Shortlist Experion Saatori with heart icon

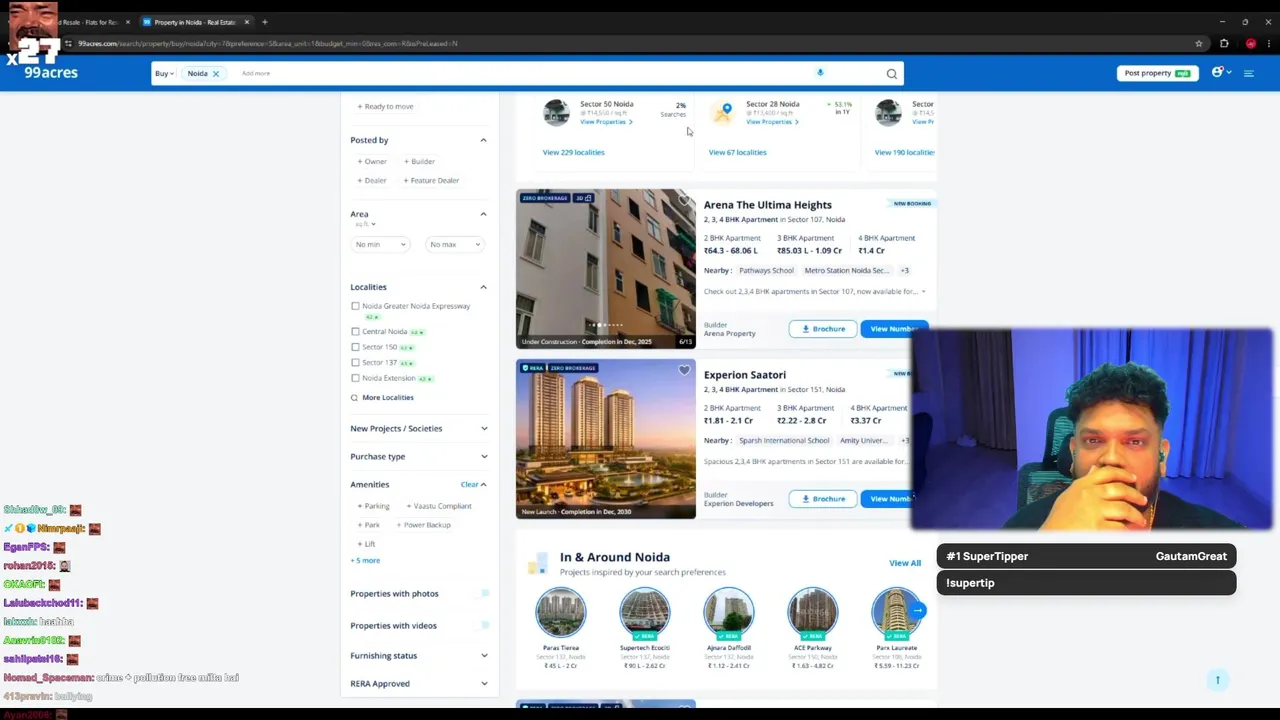tap(684, 370)
